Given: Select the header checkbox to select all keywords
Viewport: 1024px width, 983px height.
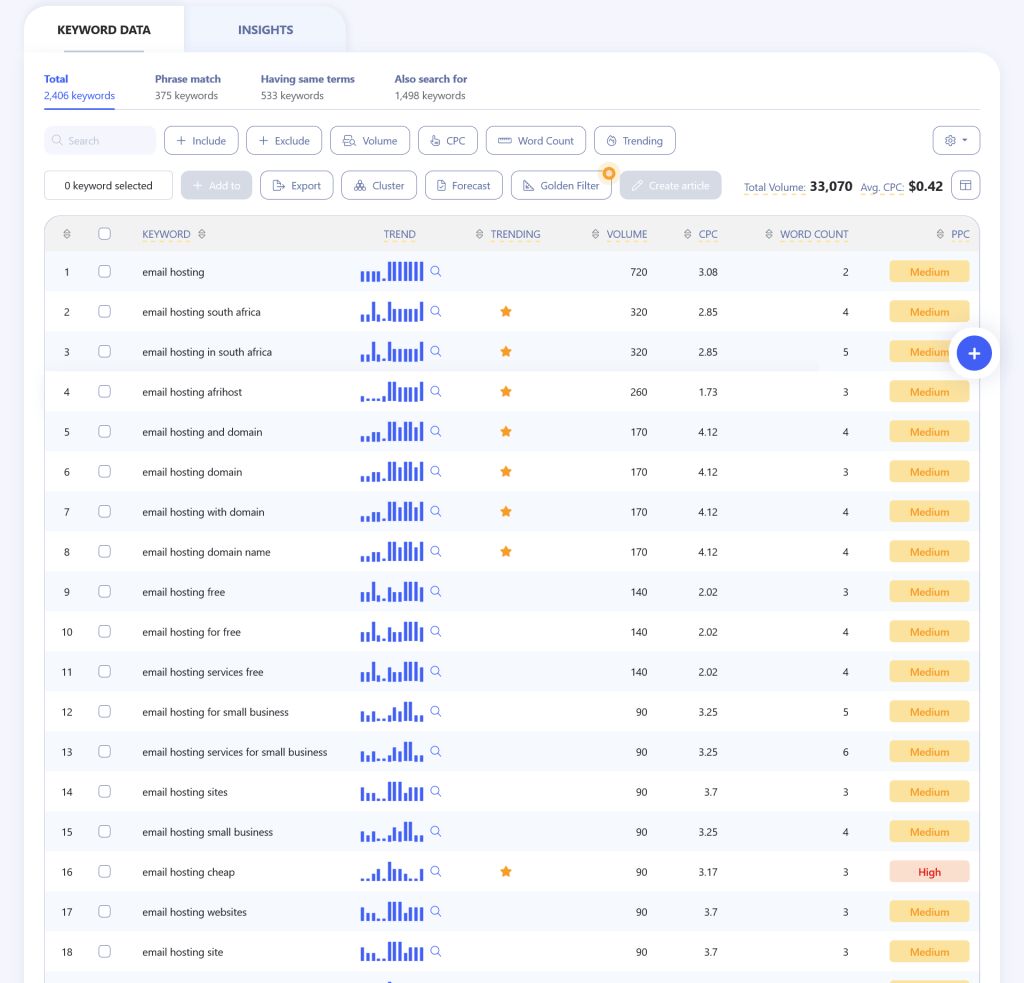Looking at the screenshot, I should click(105, 234).
